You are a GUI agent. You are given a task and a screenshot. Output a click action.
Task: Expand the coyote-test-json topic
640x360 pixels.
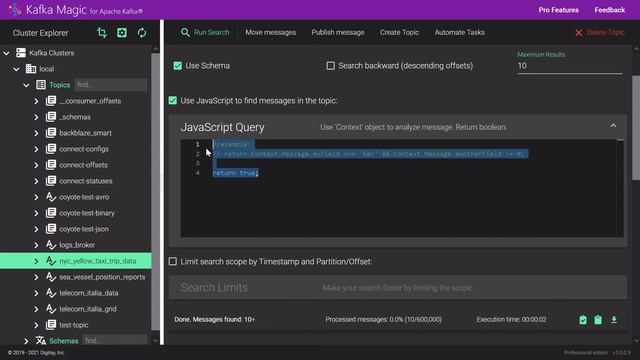36,229
